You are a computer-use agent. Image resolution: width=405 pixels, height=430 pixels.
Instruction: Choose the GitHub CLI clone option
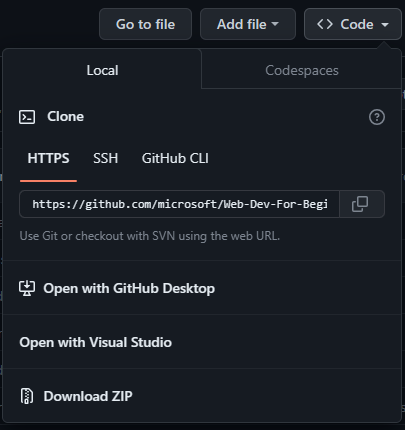click(x=175, y=158)
